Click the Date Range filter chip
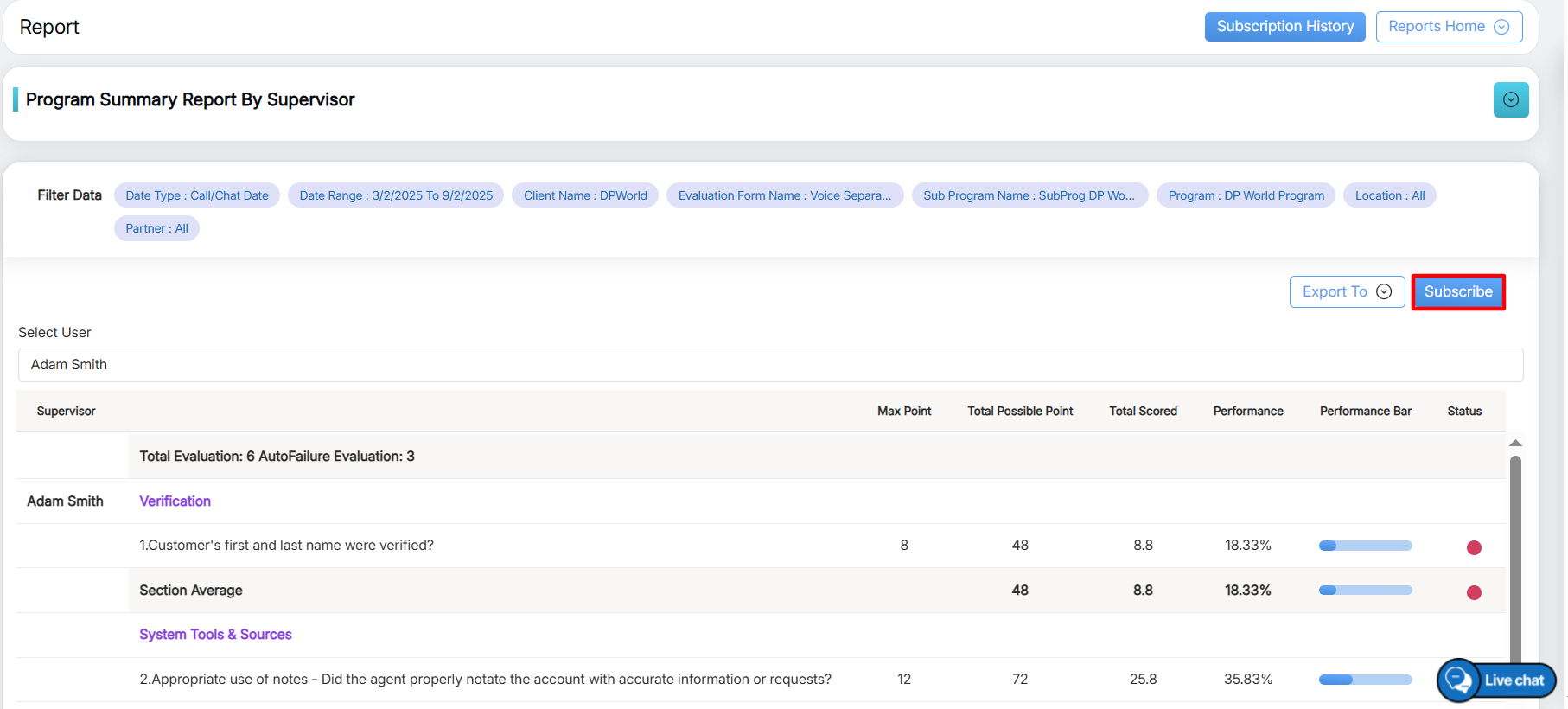This screenshot has height=709, width=1568. click(396, 195)
